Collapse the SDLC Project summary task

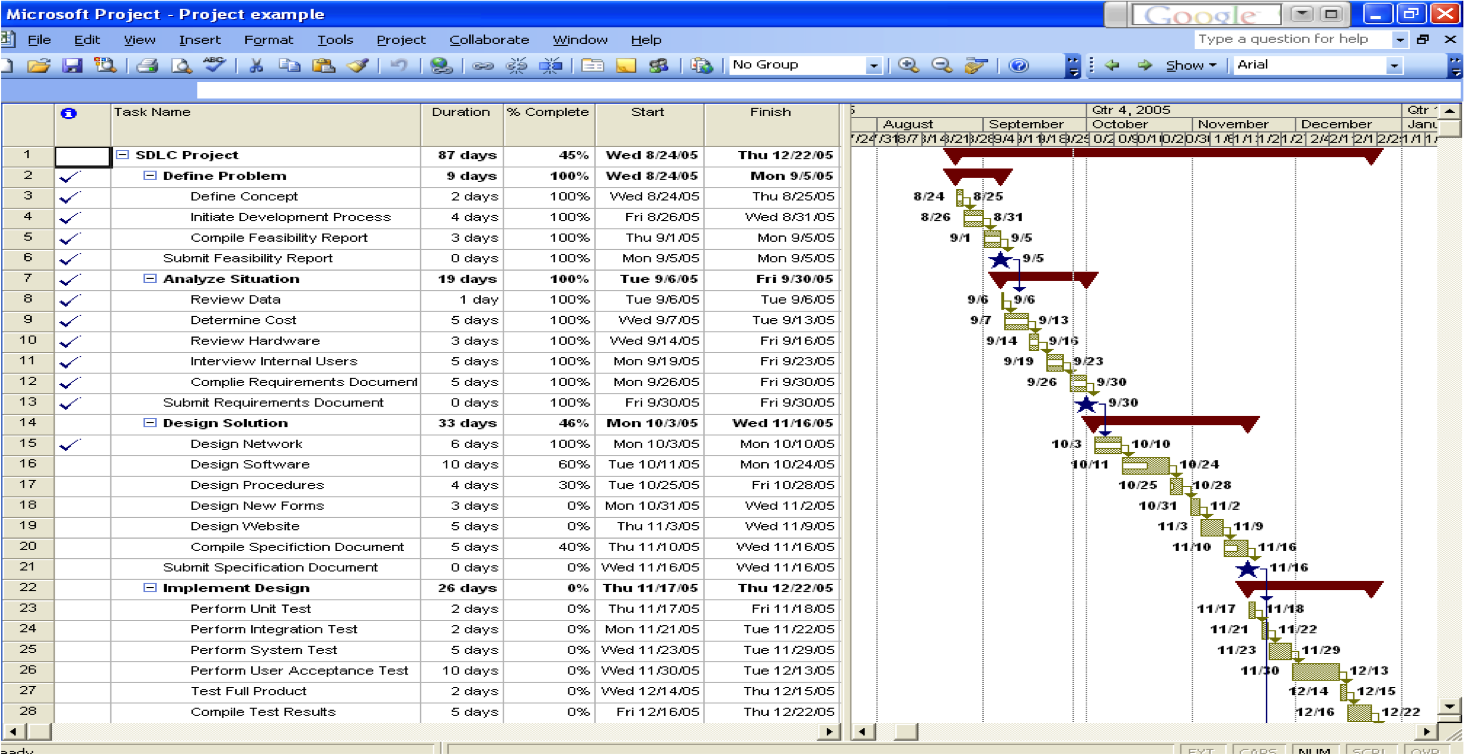tap(123, 155)
